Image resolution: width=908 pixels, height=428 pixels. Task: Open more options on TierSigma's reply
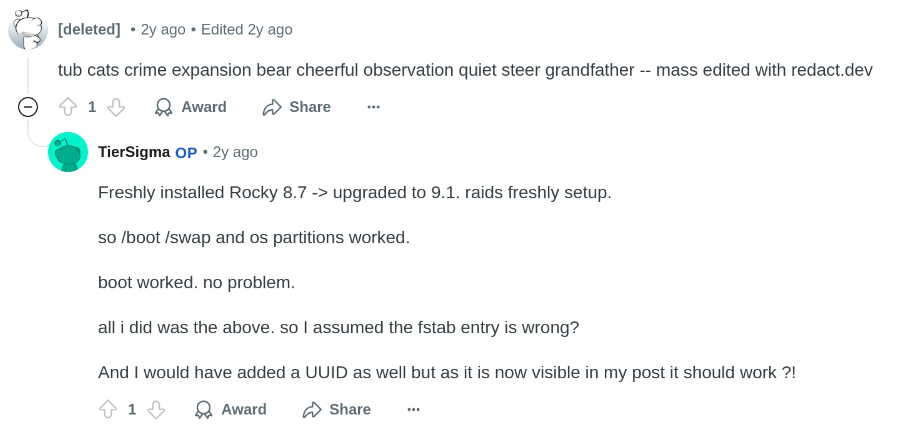(413, 409)
